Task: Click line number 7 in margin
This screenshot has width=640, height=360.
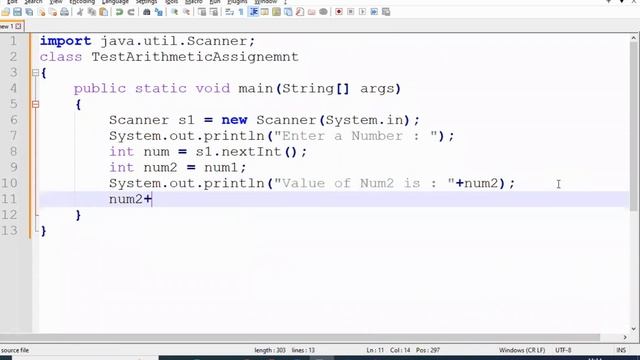Action: (13, 136)
